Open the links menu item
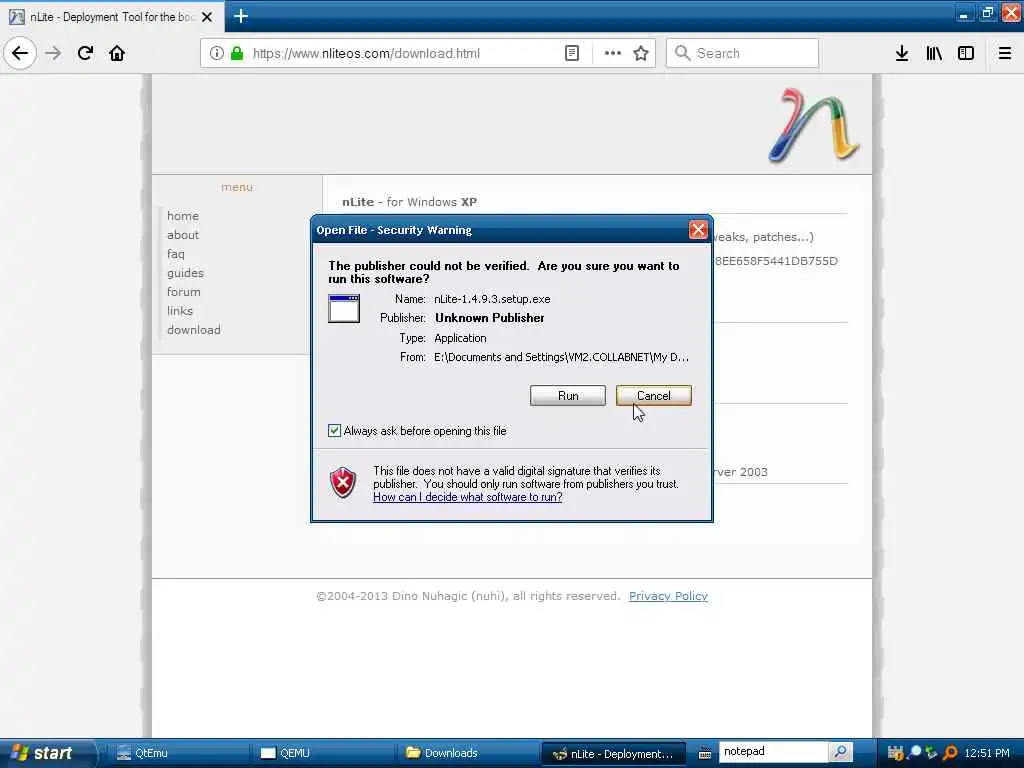Image resolution: width=1024 pixels, height=768 pixels. point(180,311)
